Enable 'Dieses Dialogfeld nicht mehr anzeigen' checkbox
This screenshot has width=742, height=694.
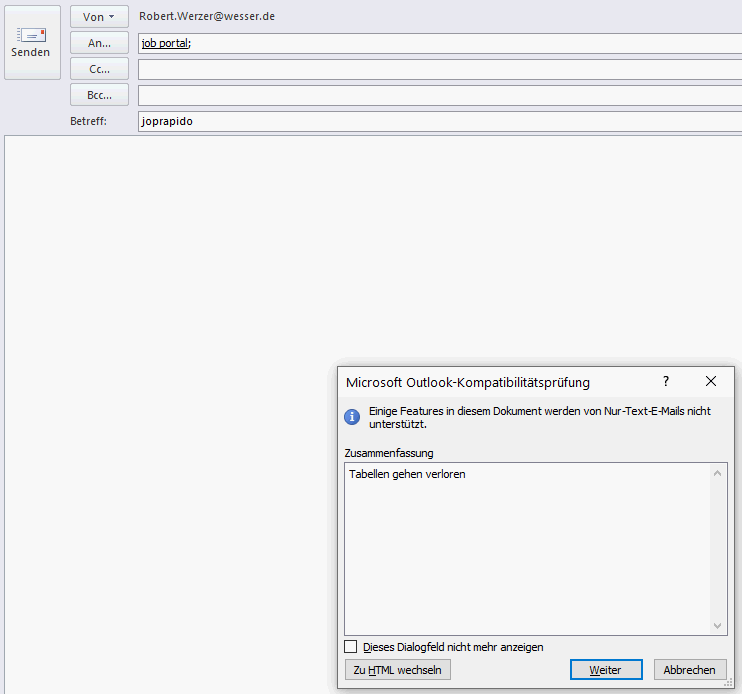click(351, 647)
